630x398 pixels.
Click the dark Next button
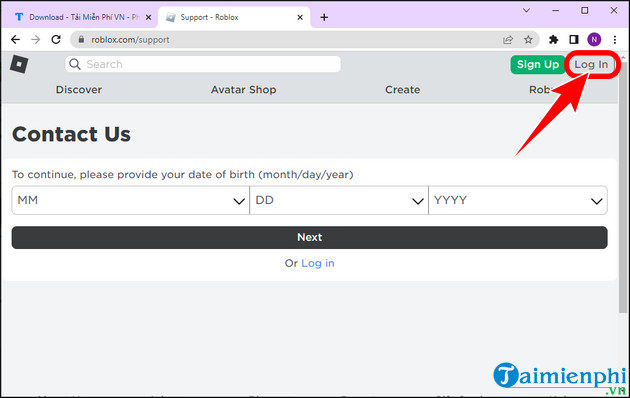click(x=309, y=237)
